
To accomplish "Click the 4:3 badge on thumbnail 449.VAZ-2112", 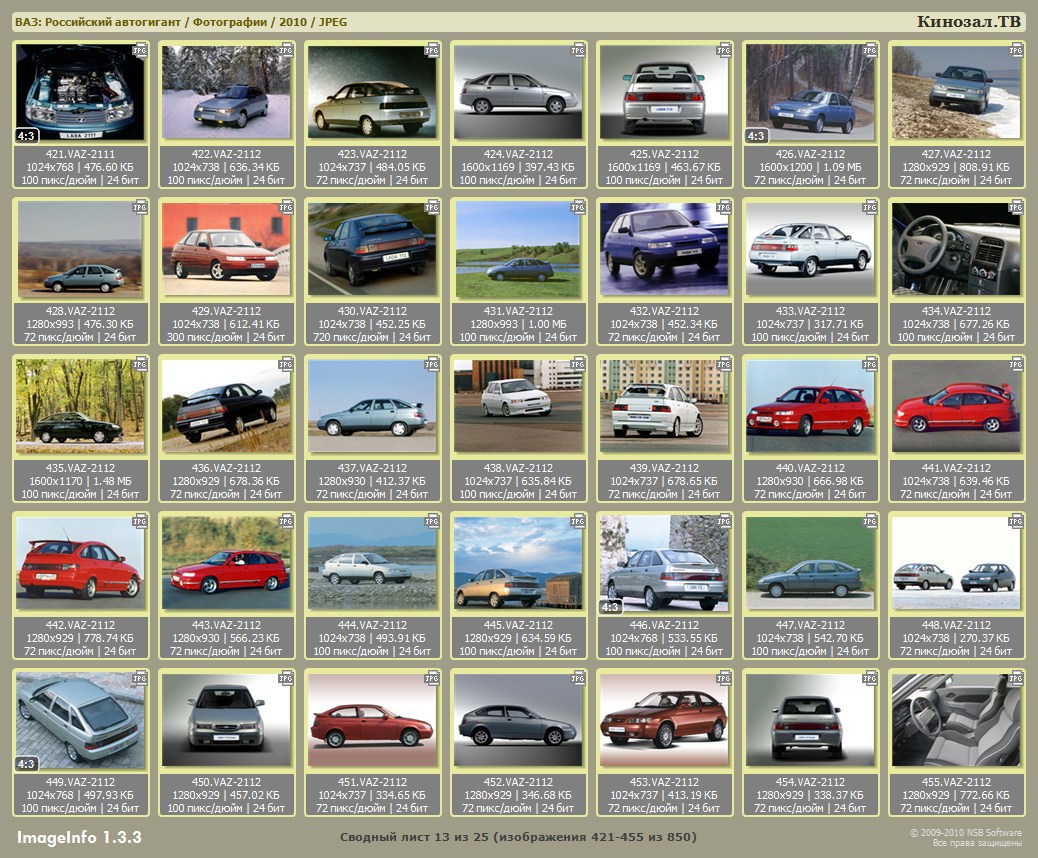I will 27,764.
